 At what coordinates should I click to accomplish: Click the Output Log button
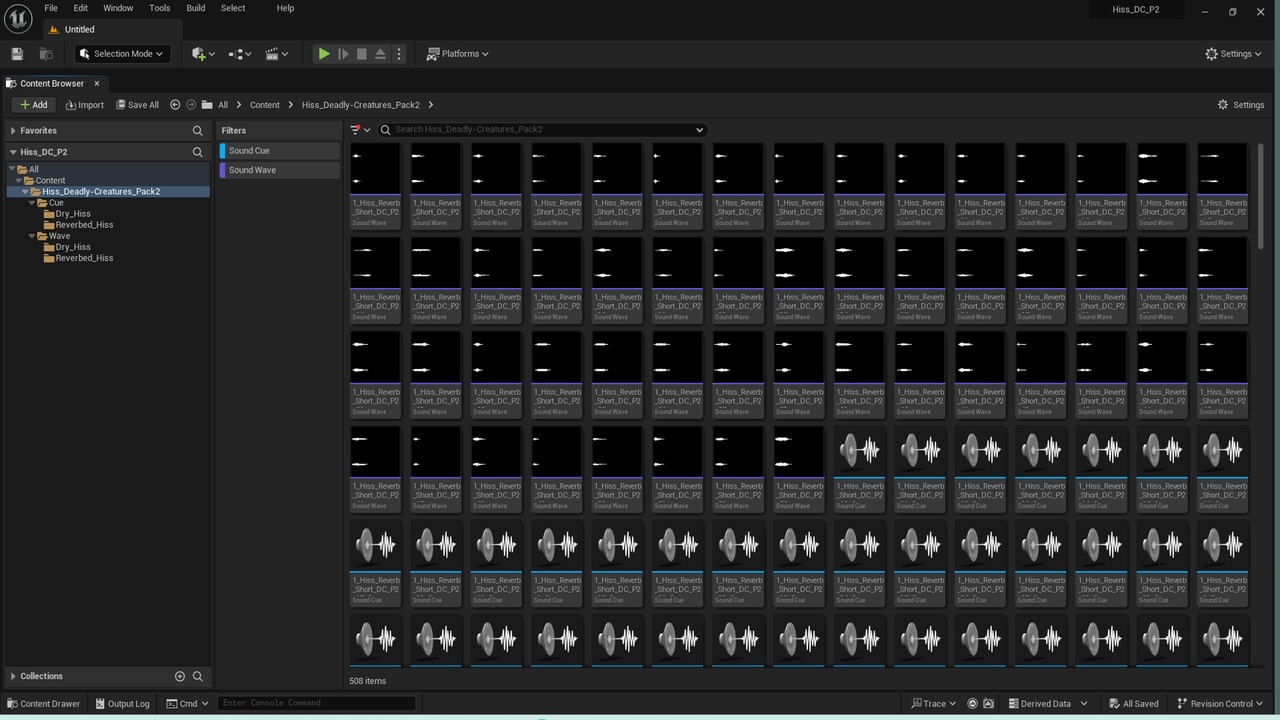(122, 704)
